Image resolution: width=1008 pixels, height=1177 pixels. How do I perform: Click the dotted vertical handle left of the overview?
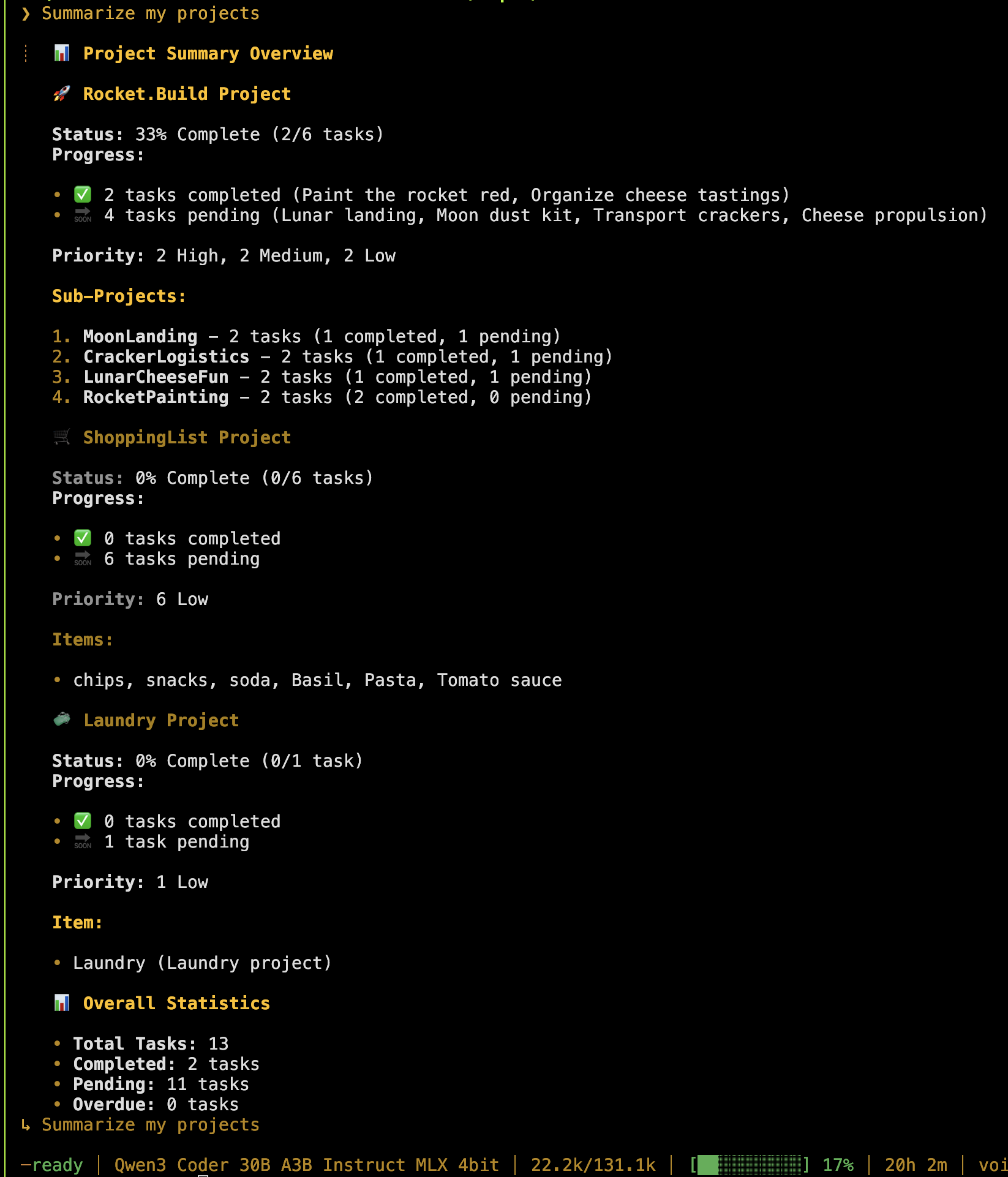pyautogui.click(x=26, y=53)
